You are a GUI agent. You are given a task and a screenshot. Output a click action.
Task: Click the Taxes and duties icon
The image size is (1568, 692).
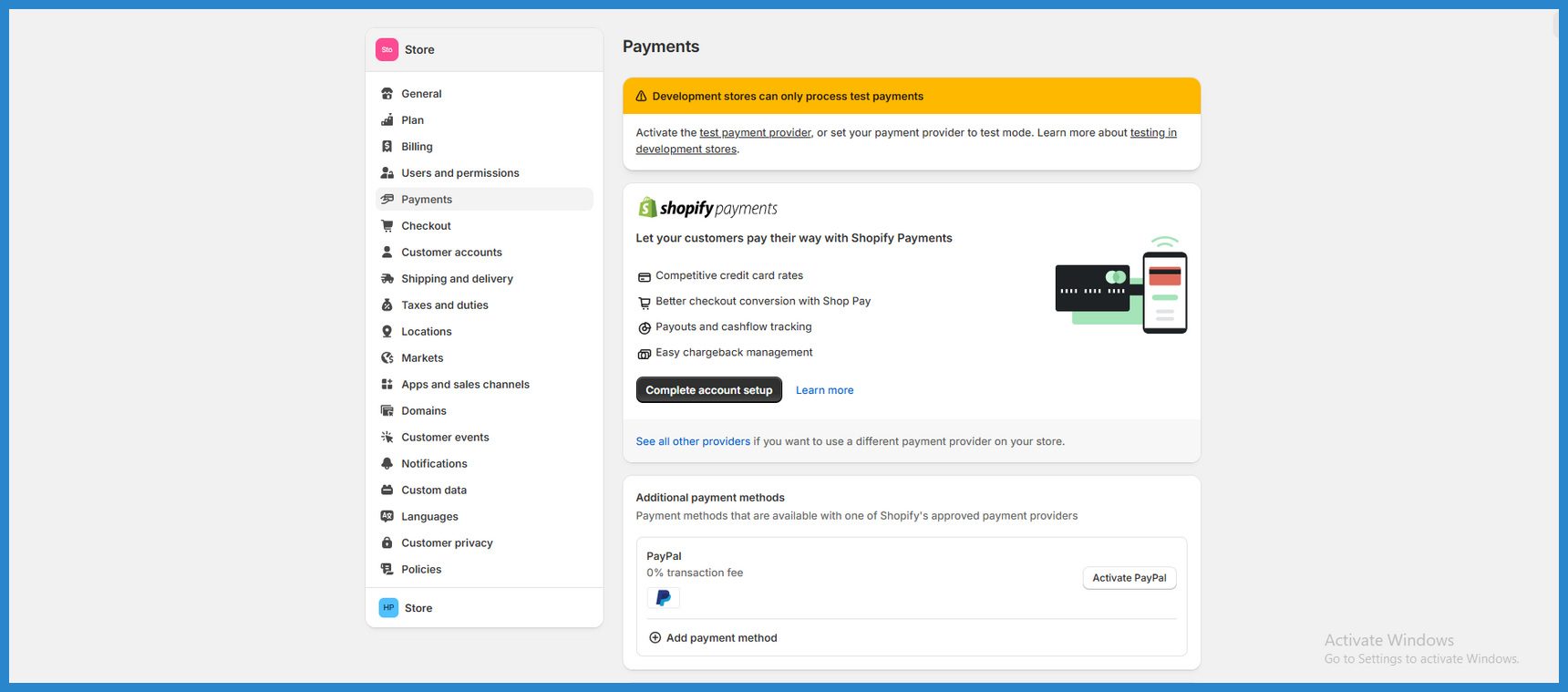tap(387, 305)
